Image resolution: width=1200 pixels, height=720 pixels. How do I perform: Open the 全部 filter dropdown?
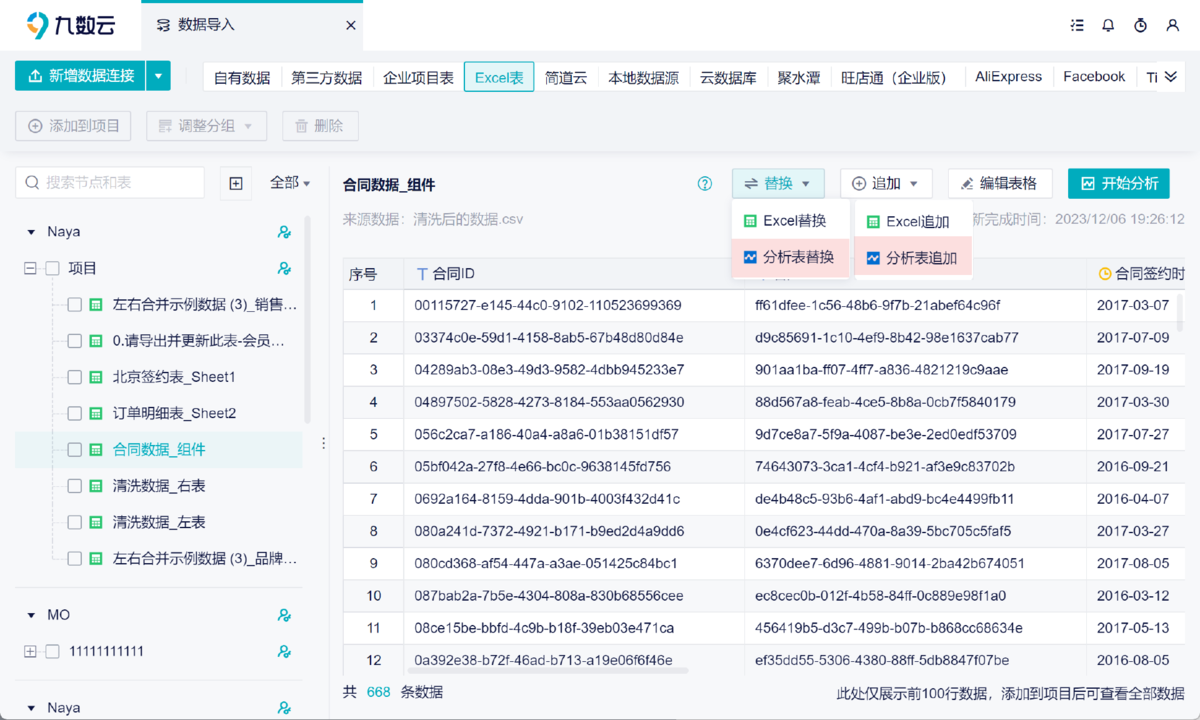coord(290,183)
